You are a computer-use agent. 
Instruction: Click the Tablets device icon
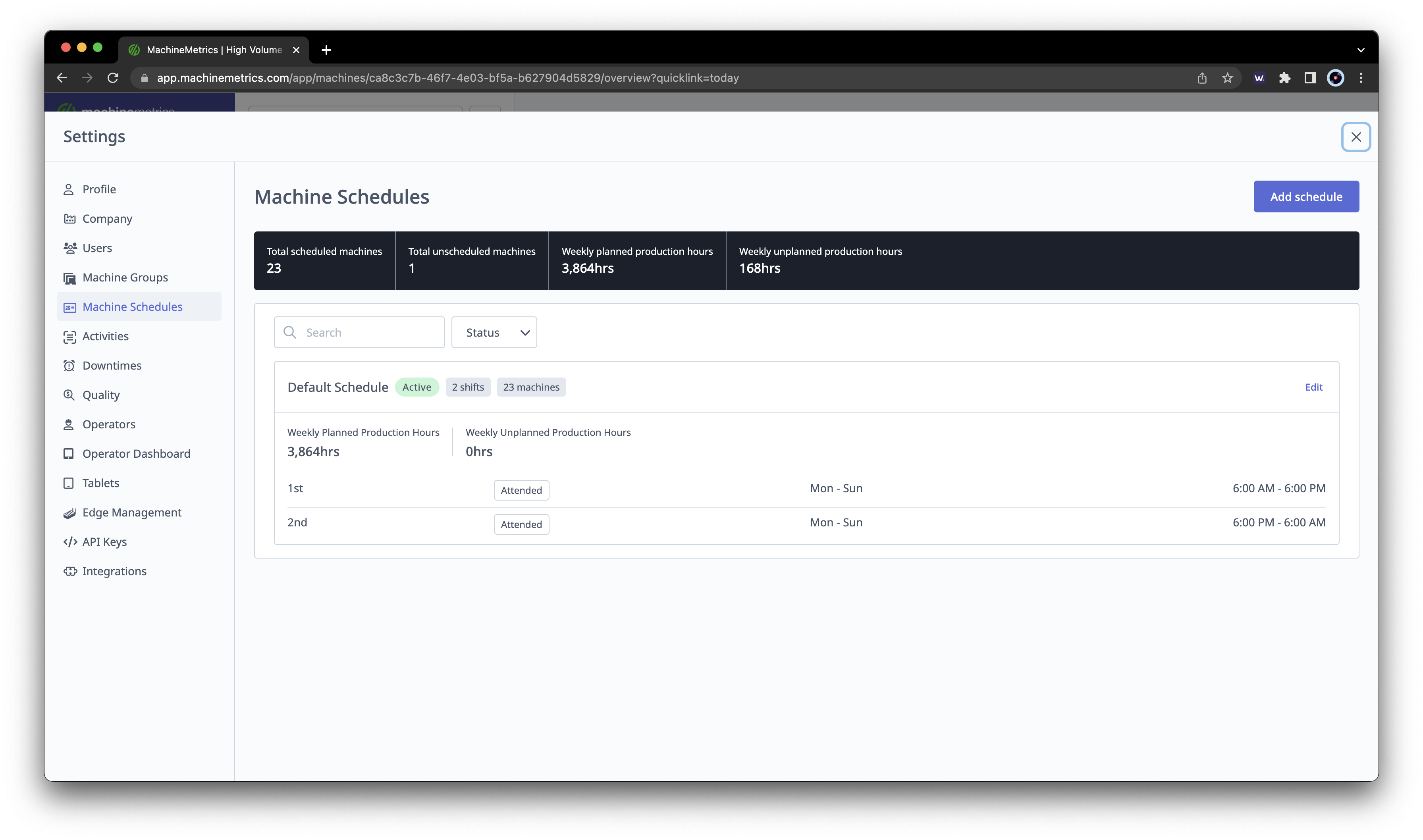68,484
